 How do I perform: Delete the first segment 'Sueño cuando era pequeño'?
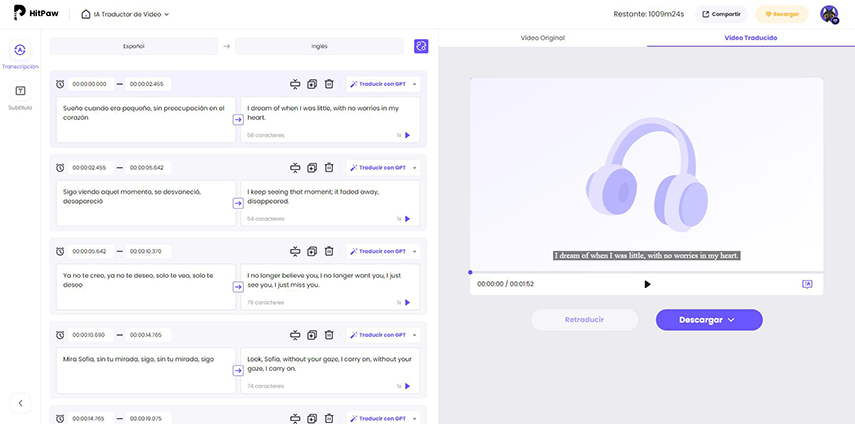coord(329,84)
